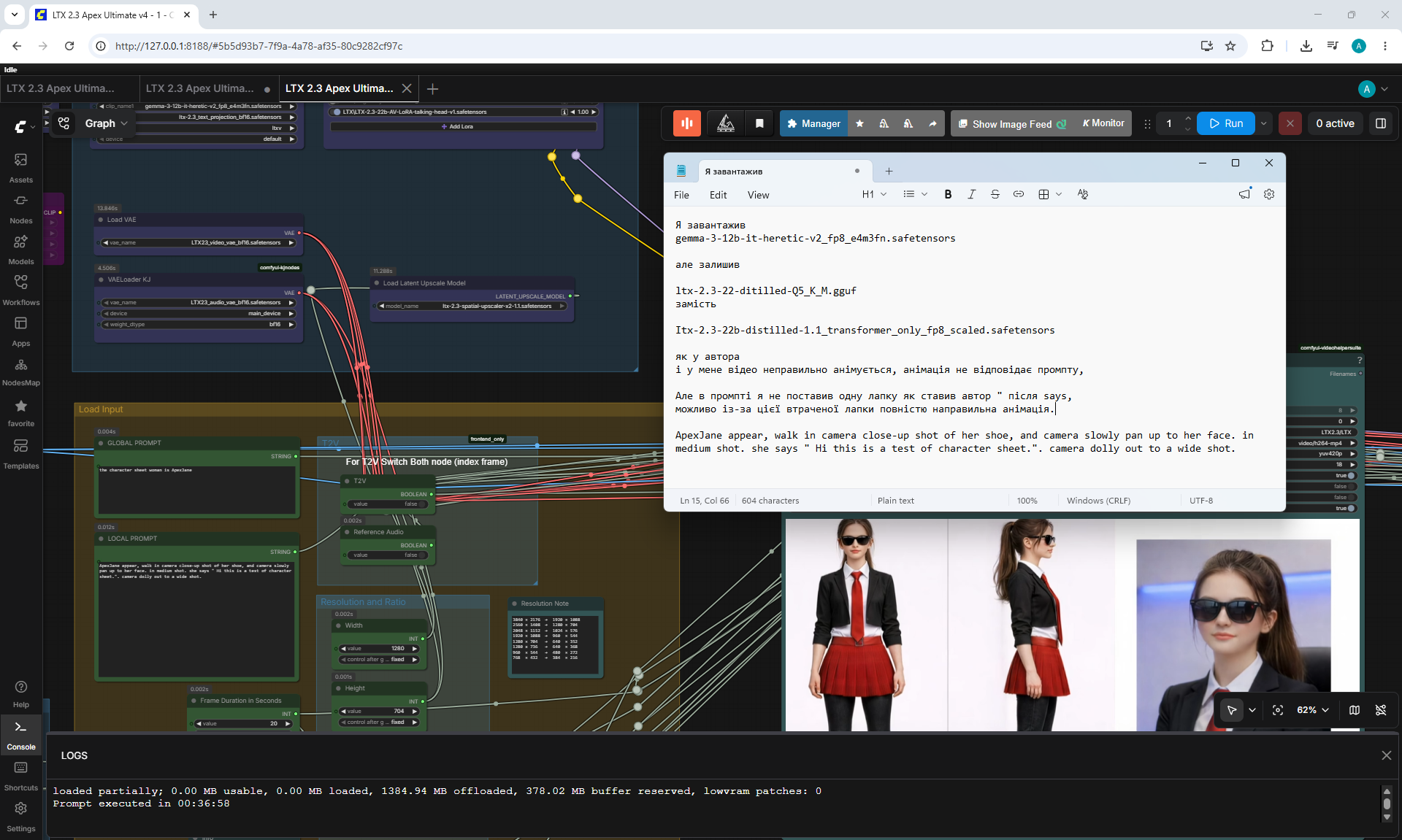Open the Graph dropdown menu

pyautogui.click(x=106, y=123)
